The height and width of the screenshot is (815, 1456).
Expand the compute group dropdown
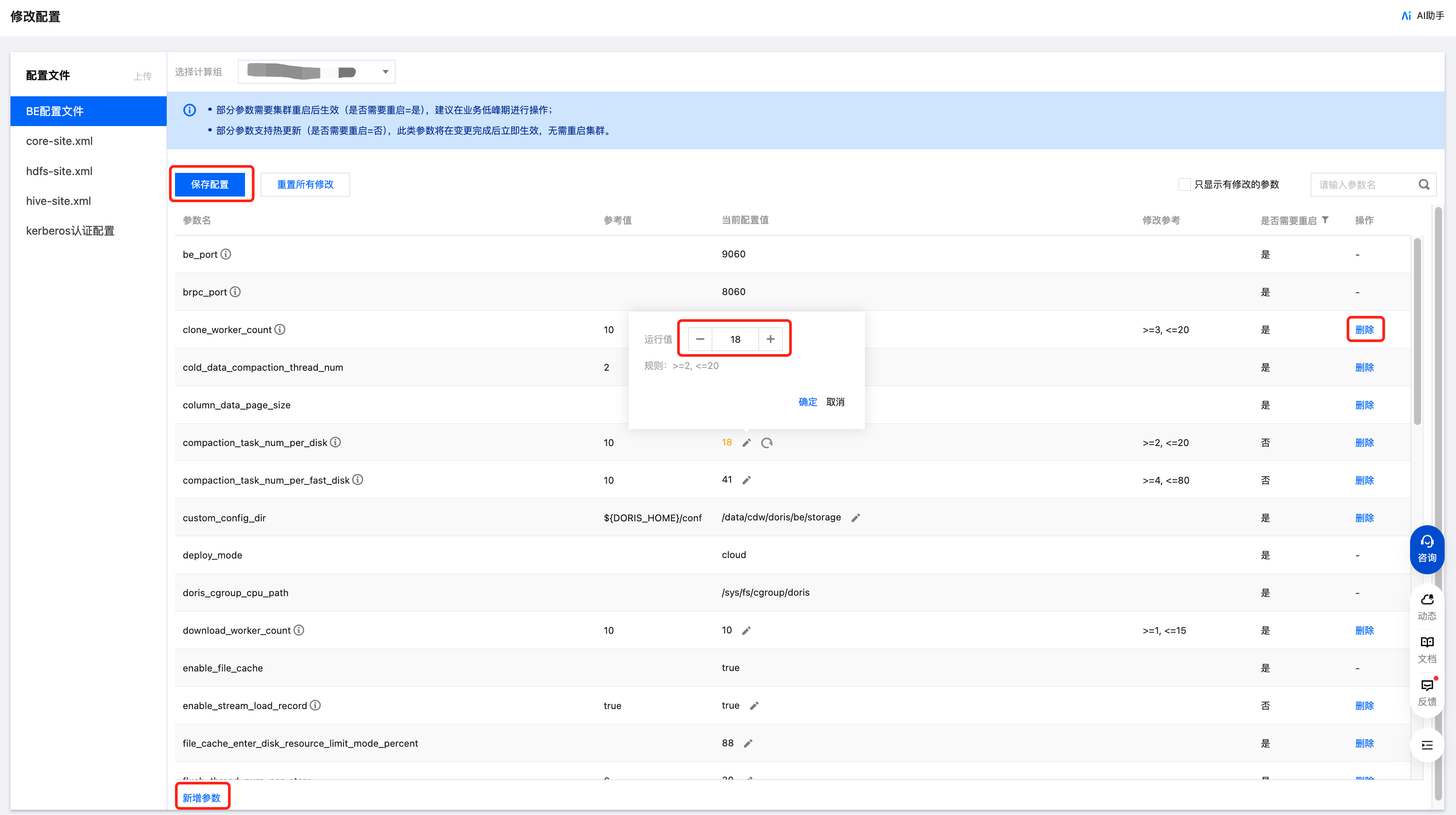click(385, 72)
